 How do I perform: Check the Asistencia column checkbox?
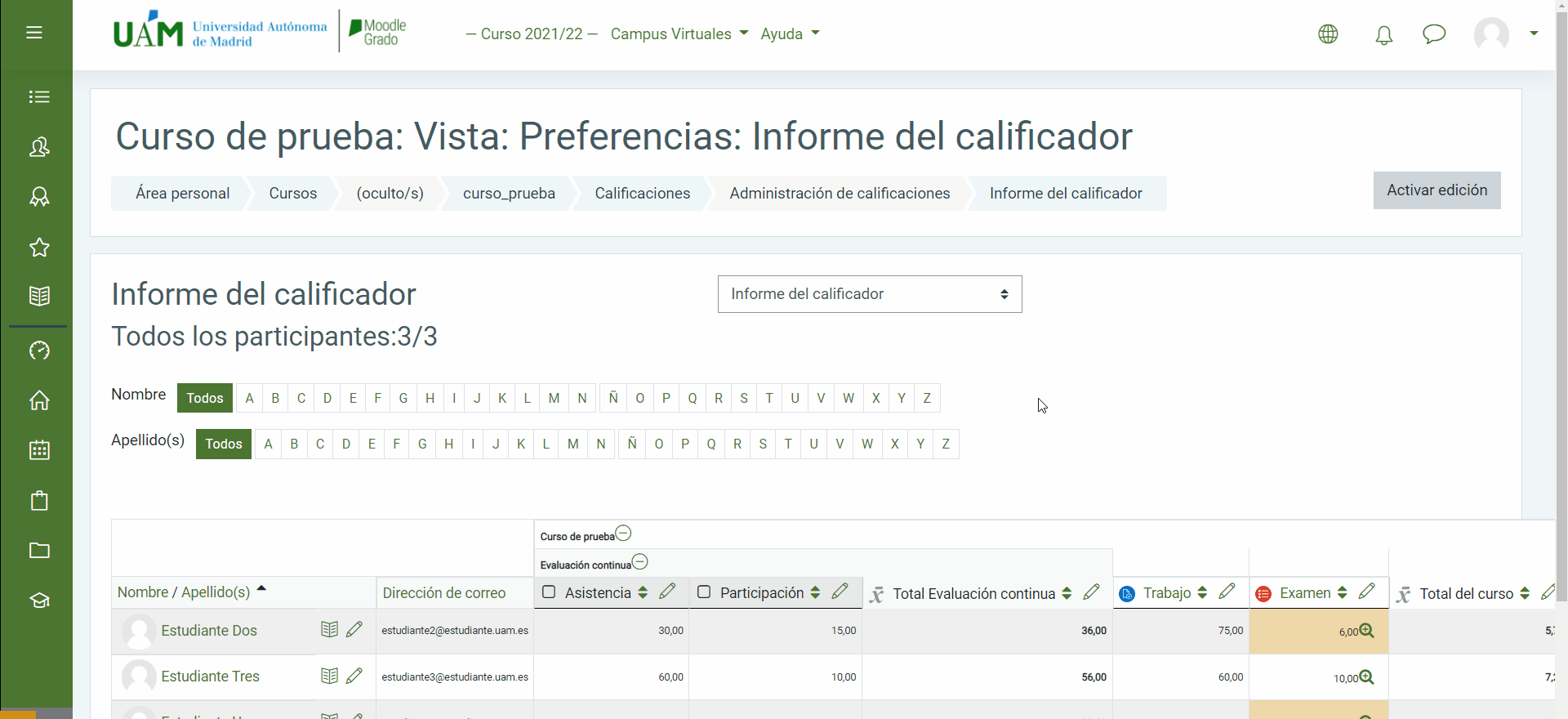(549, 592)
